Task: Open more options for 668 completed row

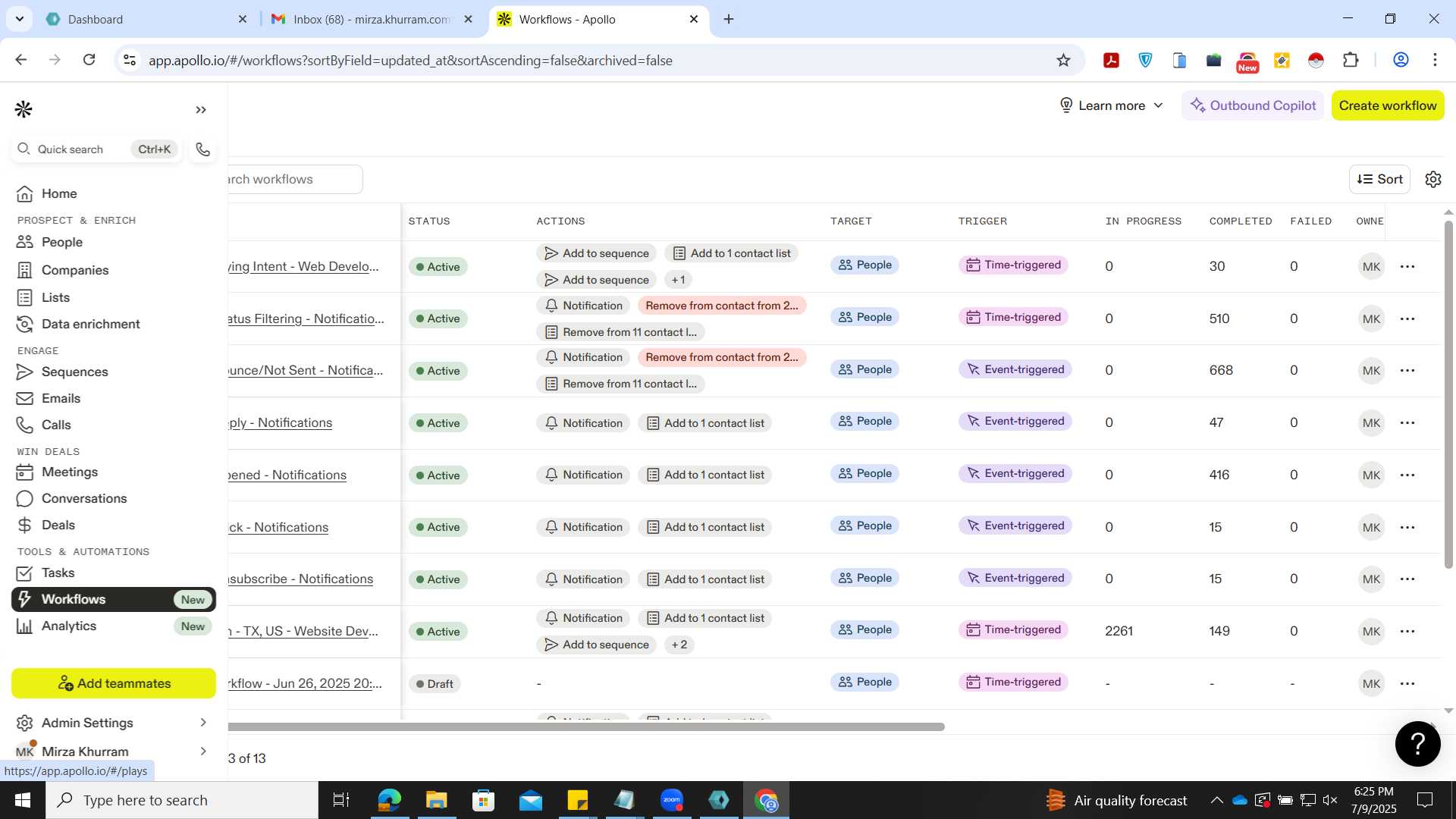Action: (1407, 370)
